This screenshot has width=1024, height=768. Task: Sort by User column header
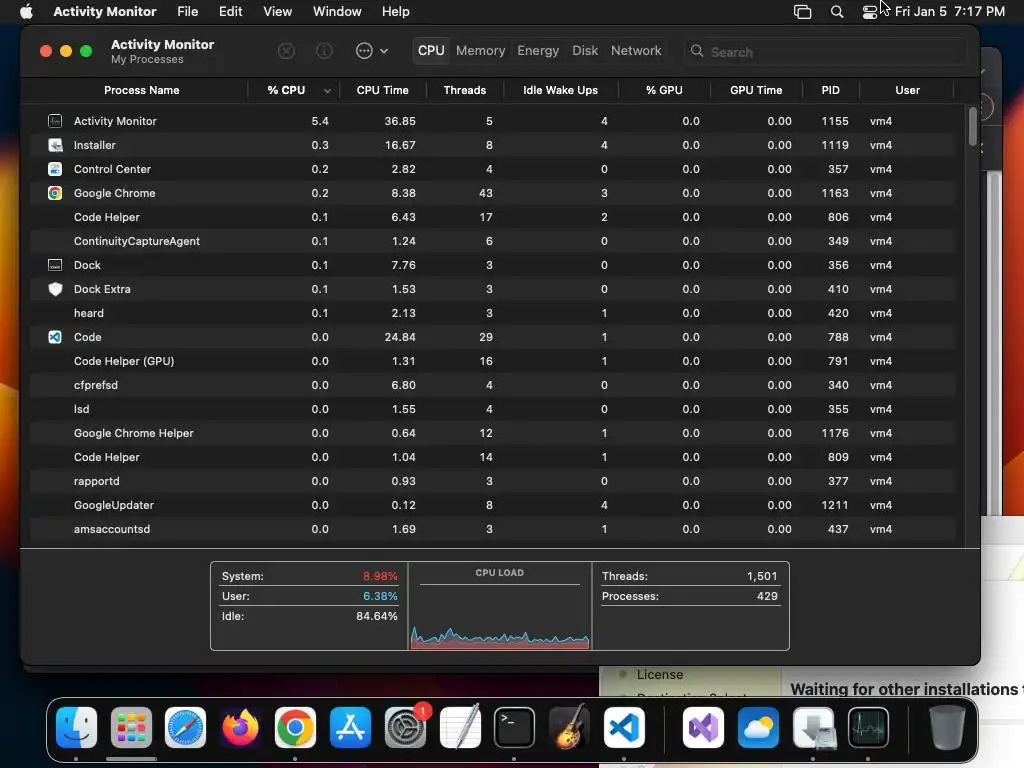coord(907,90)
